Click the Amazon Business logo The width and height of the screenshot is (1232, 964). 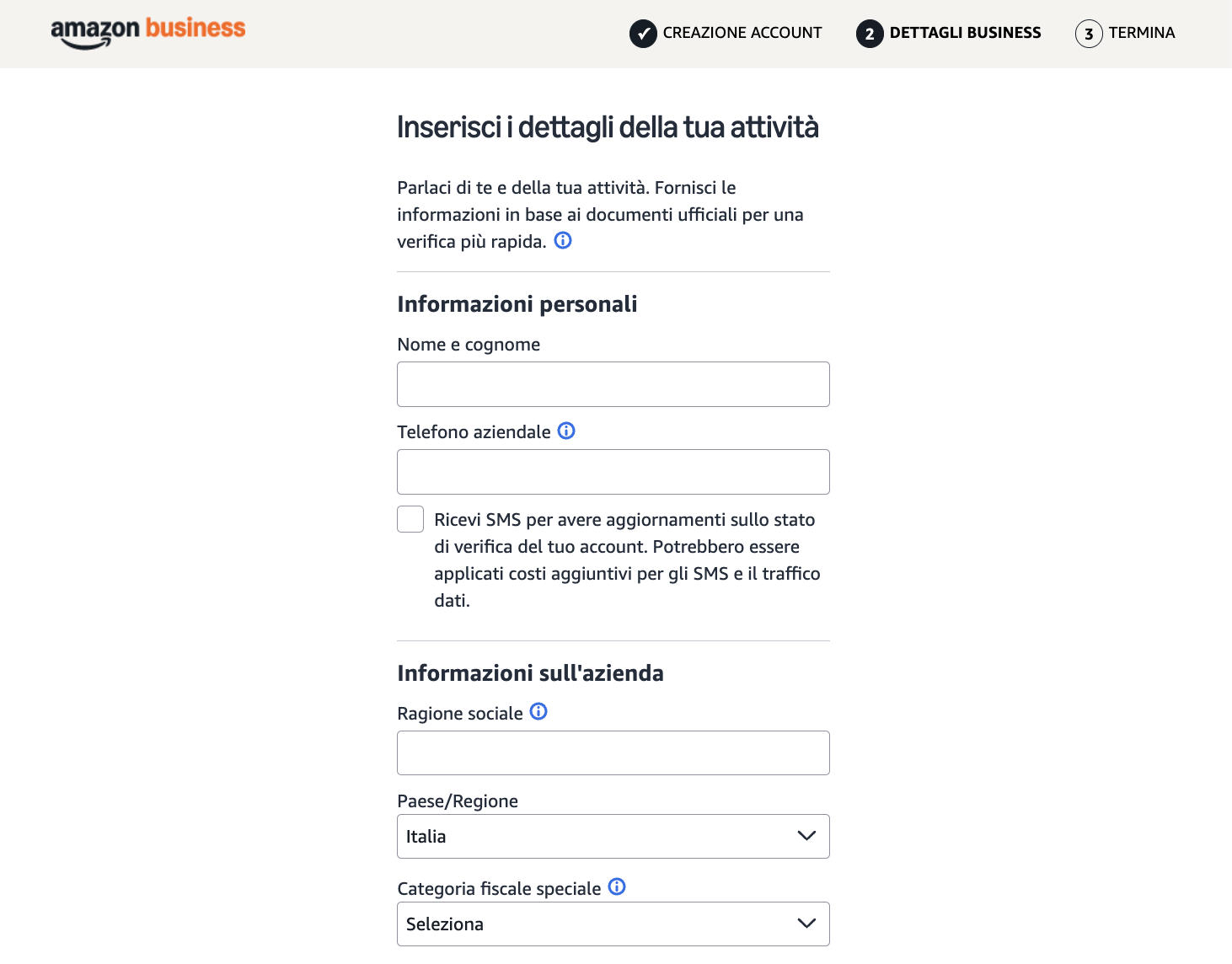coord(148,32)
